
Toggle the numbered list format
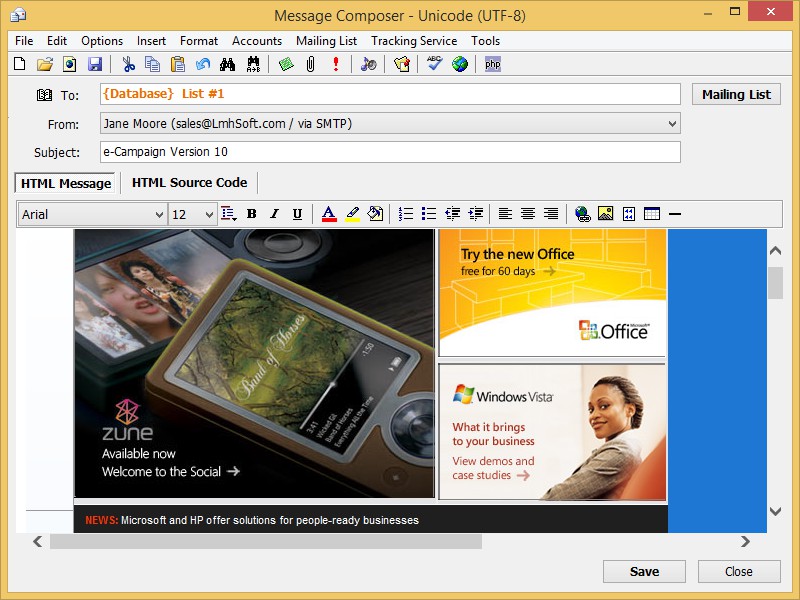pos(406,214)
